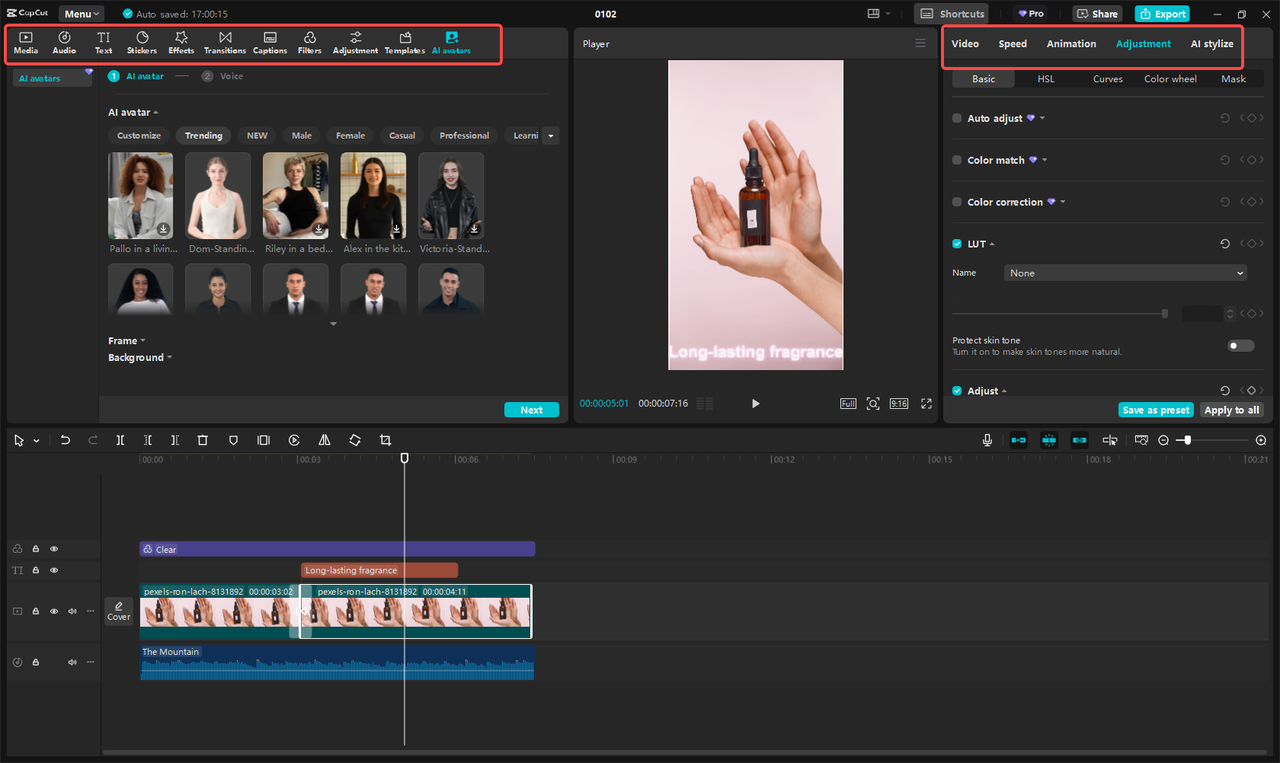Click the Cover edit button on timeline
Viewport: 1280px width, 763px height.
(119, 611)
